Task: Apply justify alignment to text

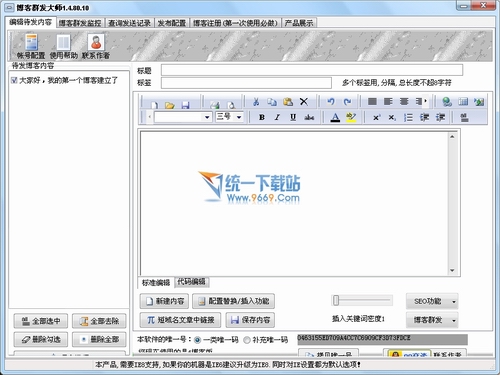Action: point(372,101)
